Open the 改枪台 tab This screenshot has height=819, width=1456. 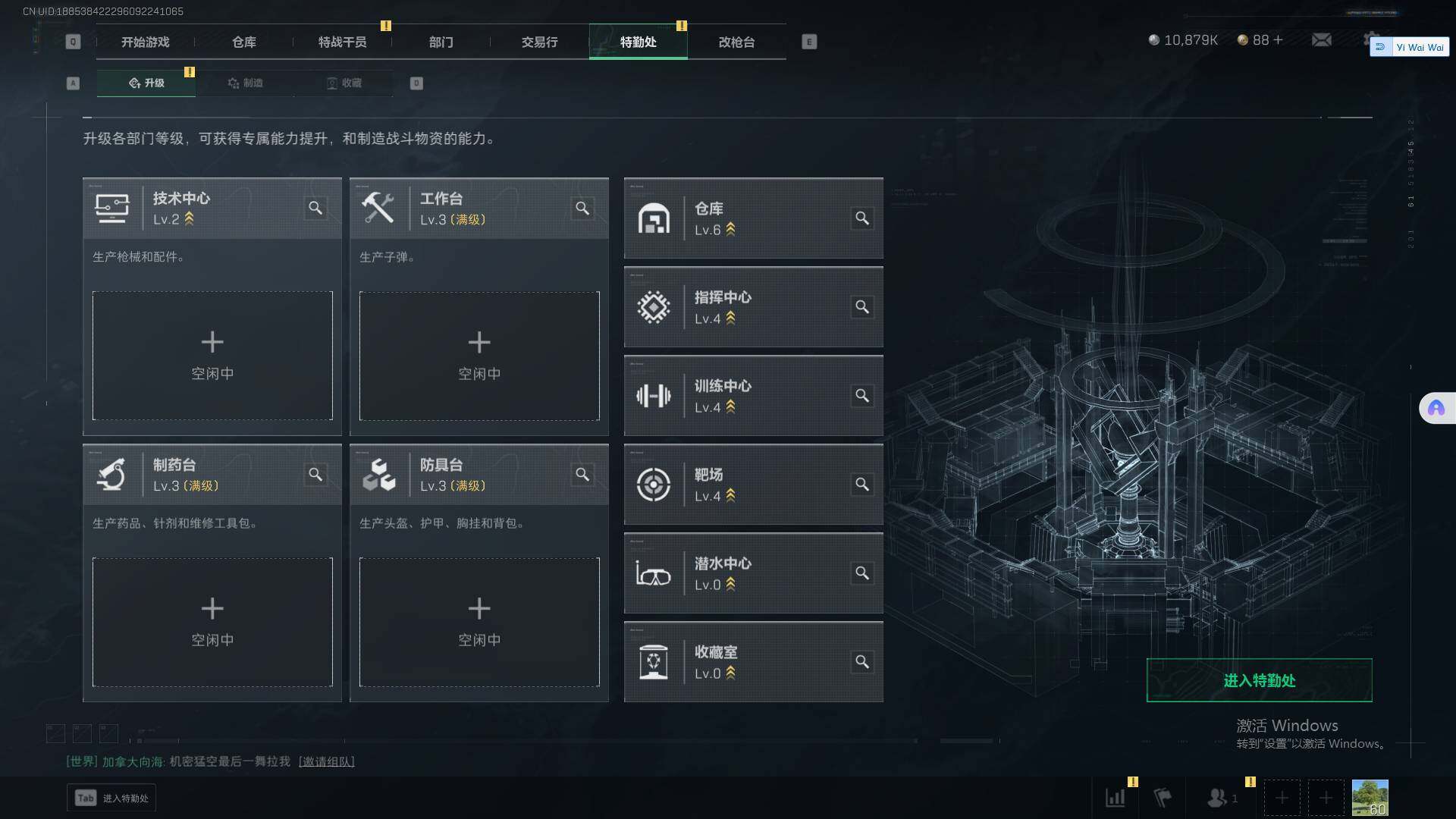(x=736, y=42)
